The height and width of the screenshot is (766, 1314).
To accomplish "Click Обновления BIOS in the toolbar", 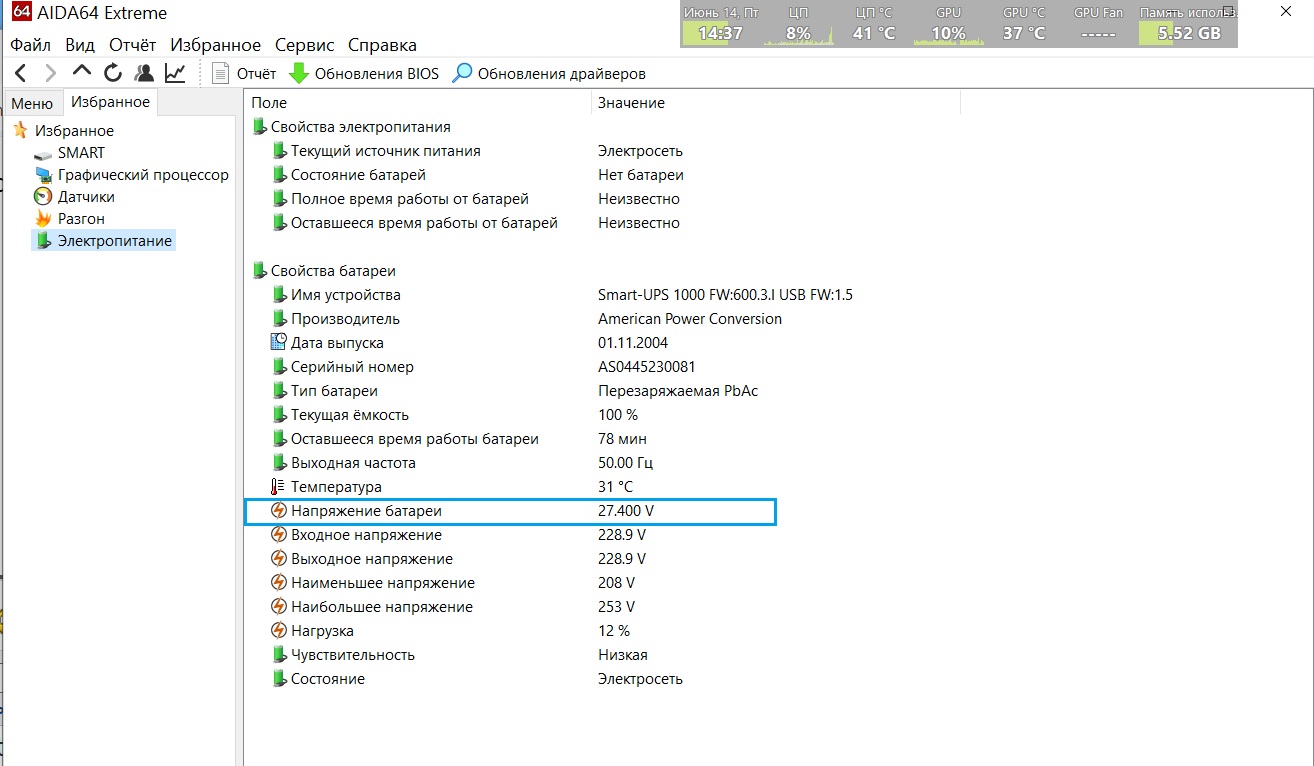I will point(364,73).
